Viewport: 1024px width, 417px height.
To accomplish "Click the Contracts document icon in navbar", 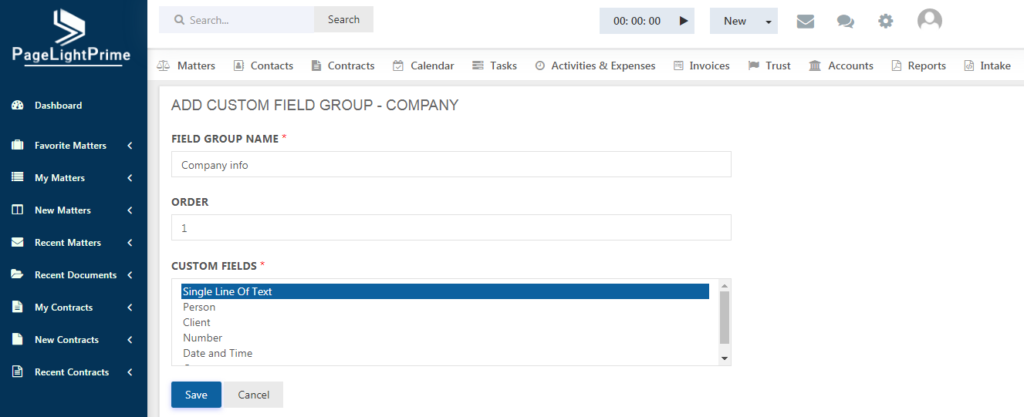I will pos(316,66).
